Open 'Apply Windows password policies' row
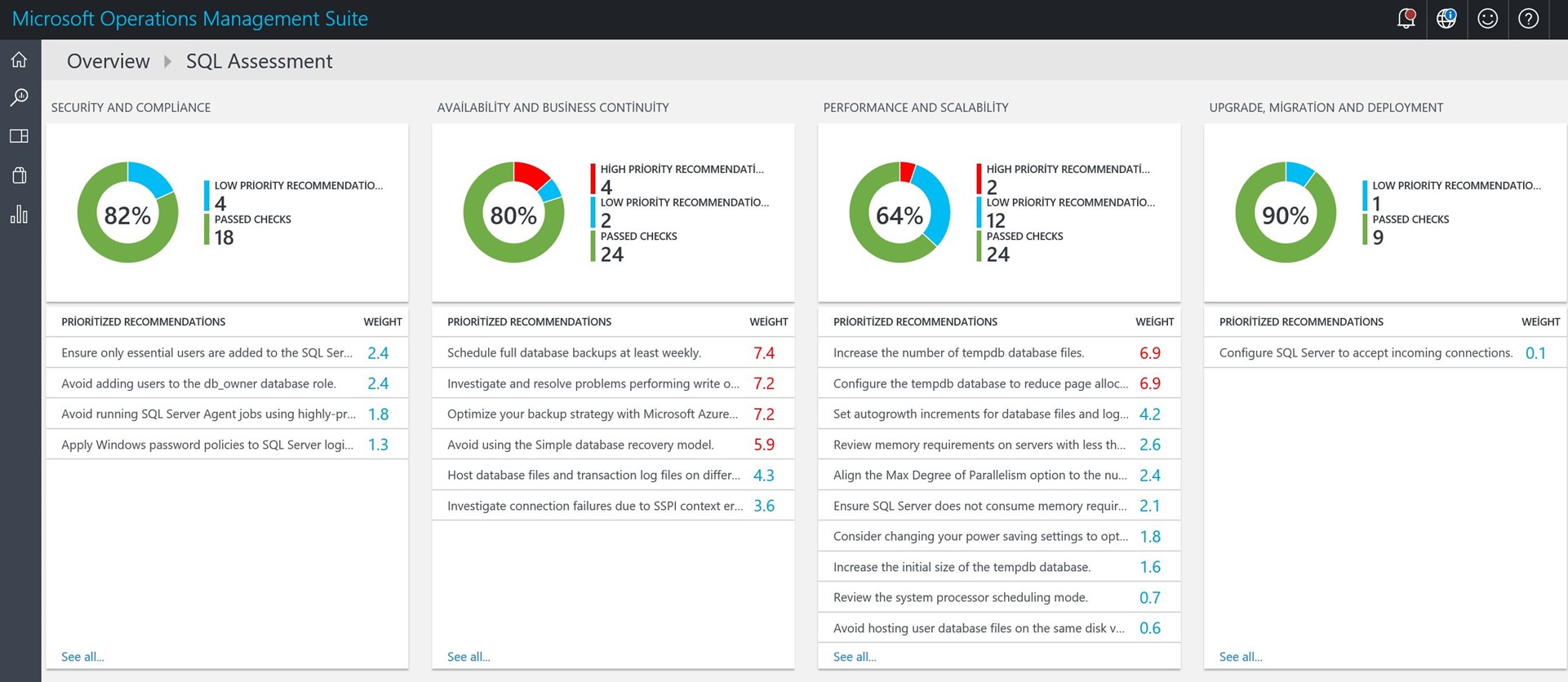This screenshot has width=1568, height=682. [x=227, y=445]
